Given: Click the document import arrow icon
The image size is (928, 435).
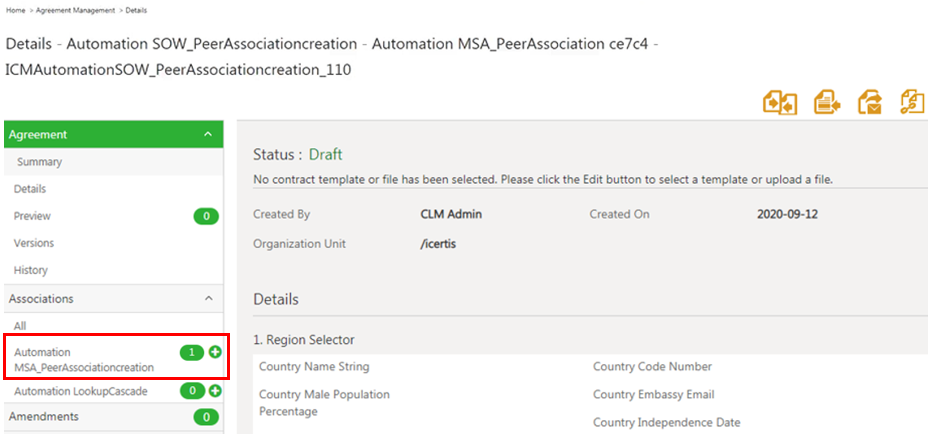Looking at the screenshot, I should (x=827, y=101).
